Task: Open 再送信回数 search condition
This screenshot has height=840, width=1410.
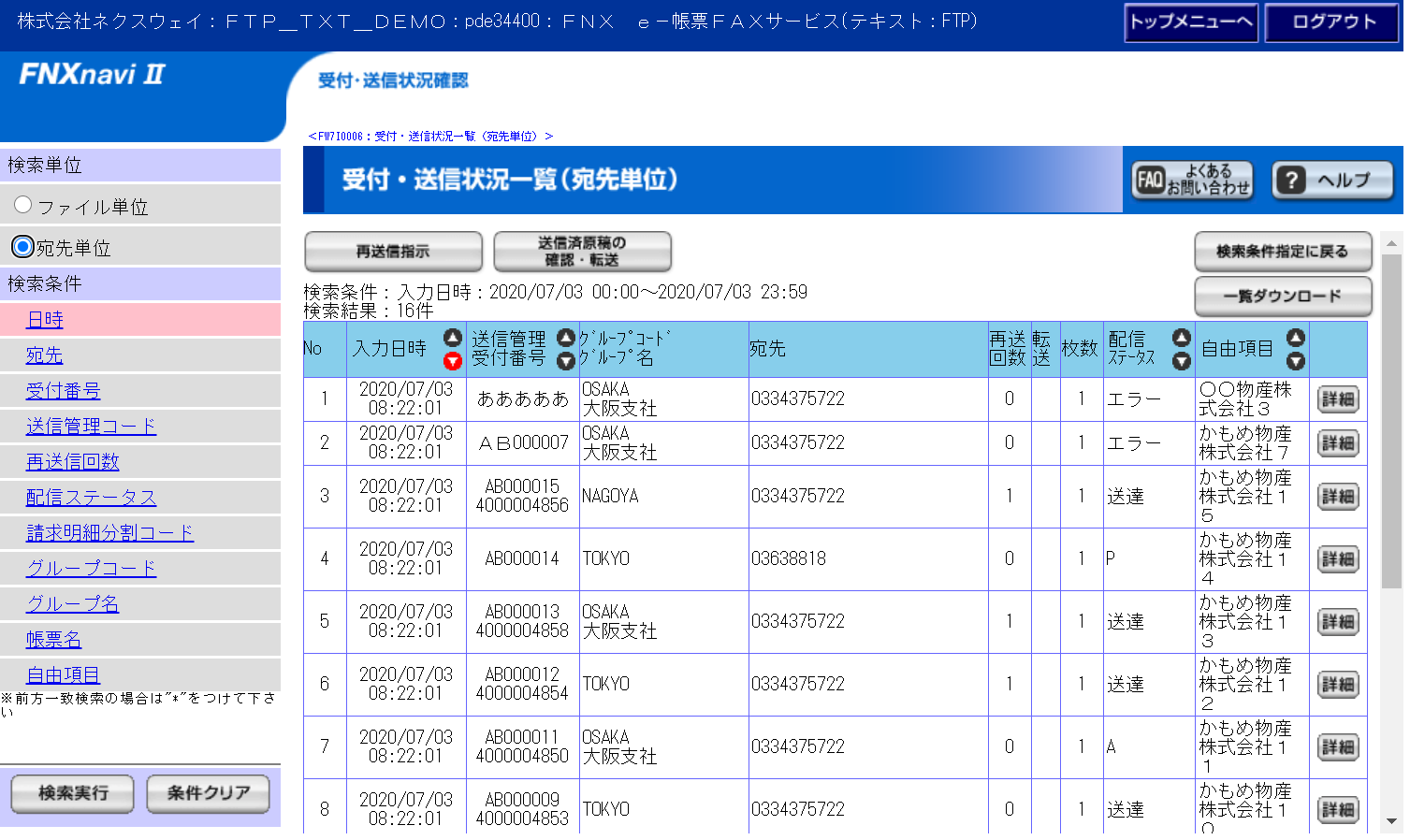Action: [73, 462]
